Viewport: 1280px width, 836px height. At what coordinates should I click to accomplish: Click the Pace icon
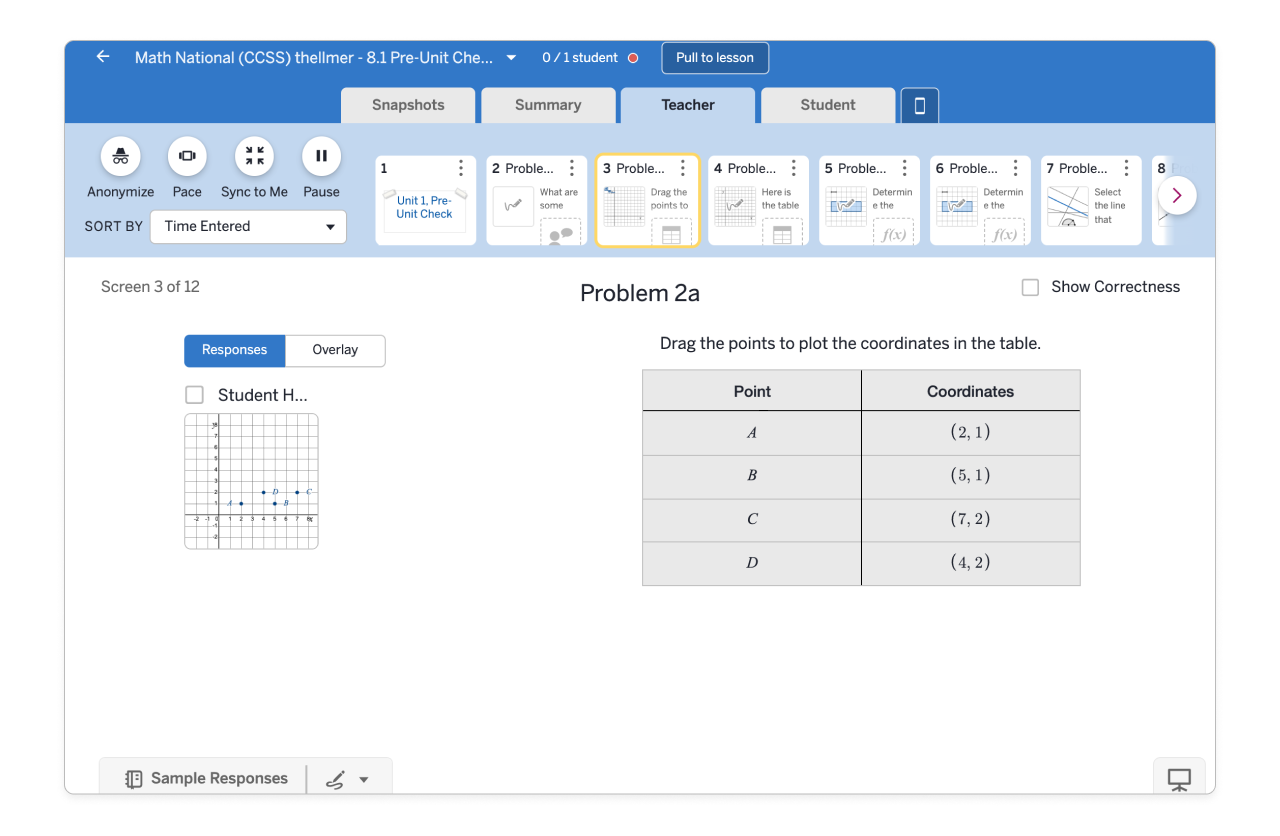click(187, 156)
